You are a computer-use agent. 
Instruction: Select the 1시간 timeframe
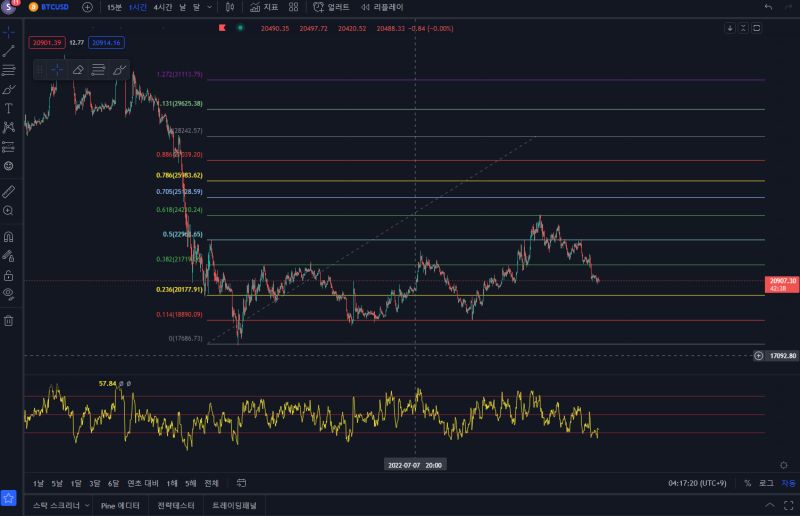pos(137,7)
